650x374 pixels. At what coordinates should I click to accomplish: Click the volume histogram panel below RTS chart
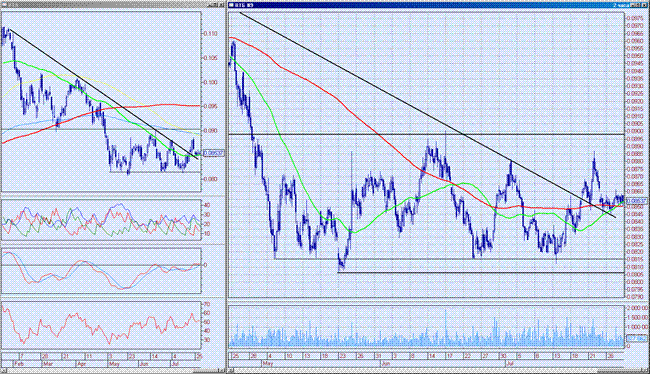[x=426, y=326]
